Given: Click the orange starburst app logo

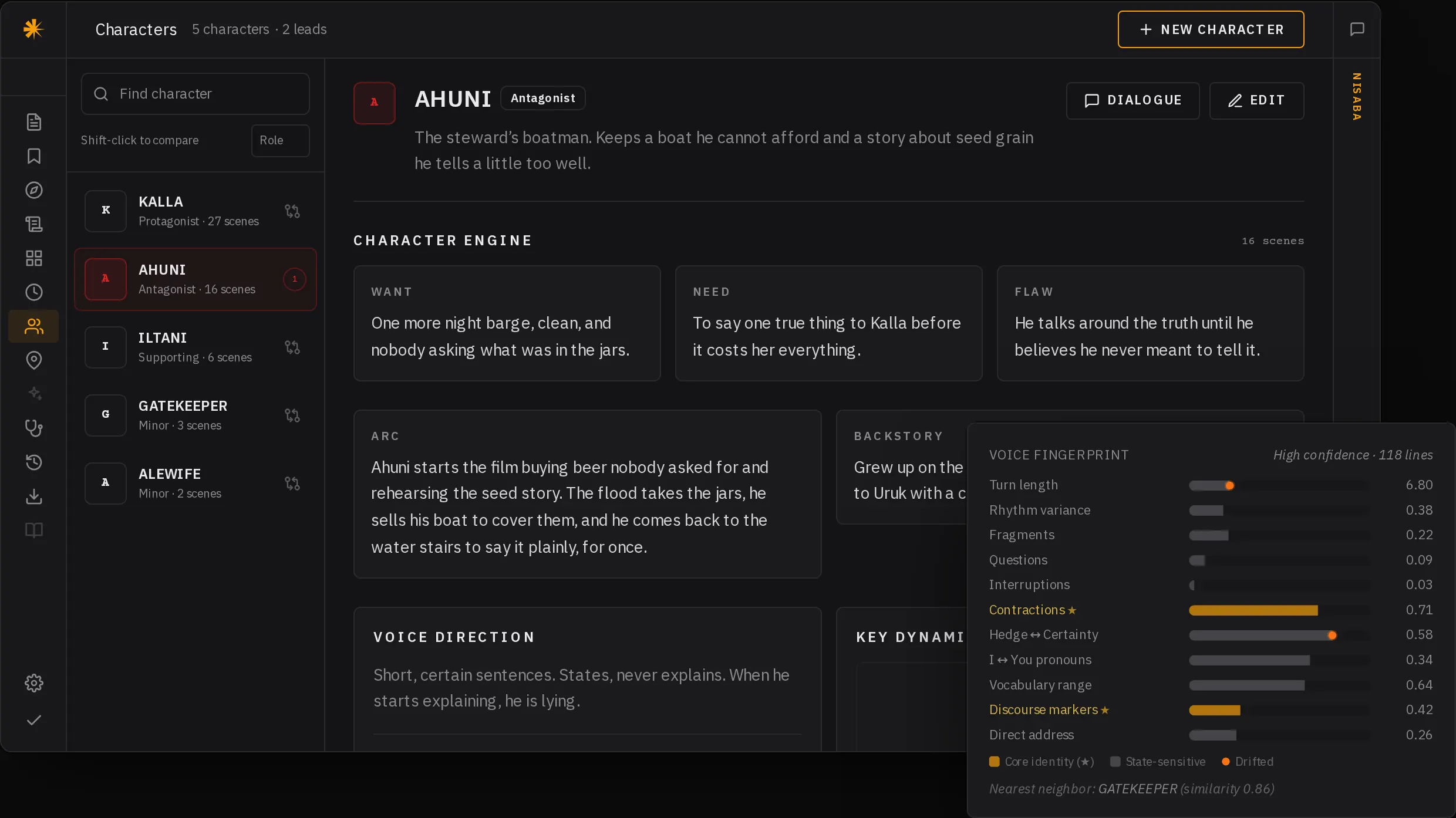Looking at the screenshot, I should click(33, 29).
